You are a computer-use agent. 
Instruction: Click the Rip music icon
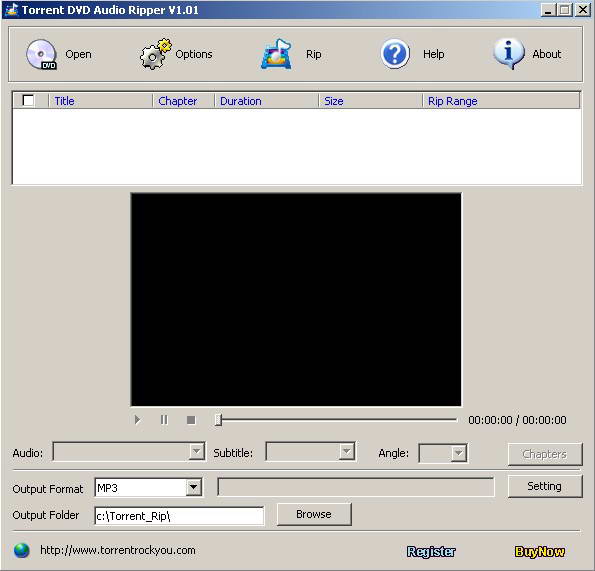click(276, 54)
